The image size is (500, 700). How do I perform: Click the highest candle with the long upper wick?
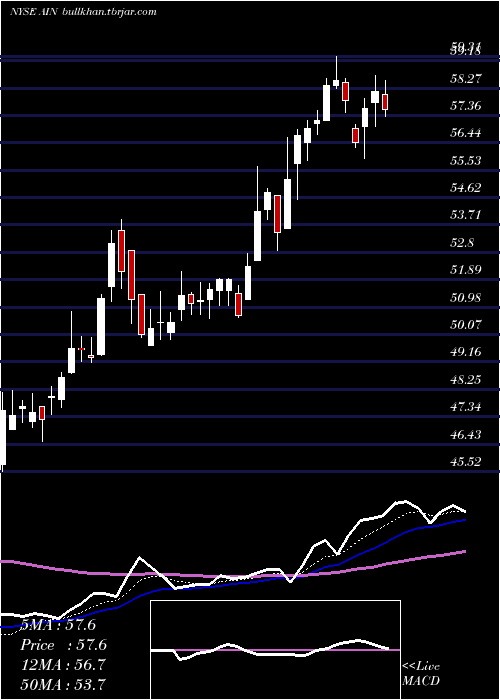pos(336,83)
